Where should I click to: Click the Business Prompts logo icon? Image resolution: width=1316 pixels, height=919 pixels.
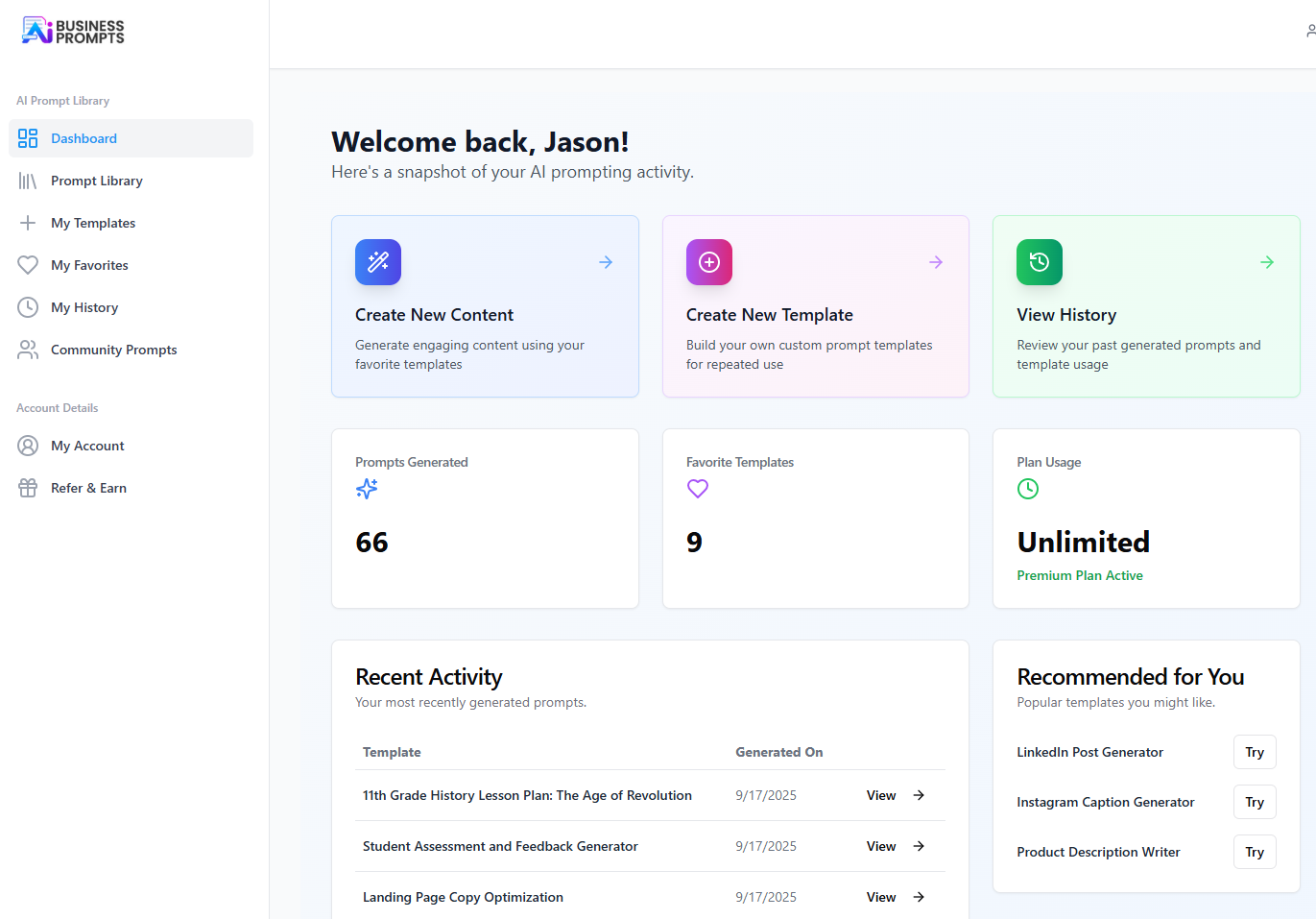(36, 30)
